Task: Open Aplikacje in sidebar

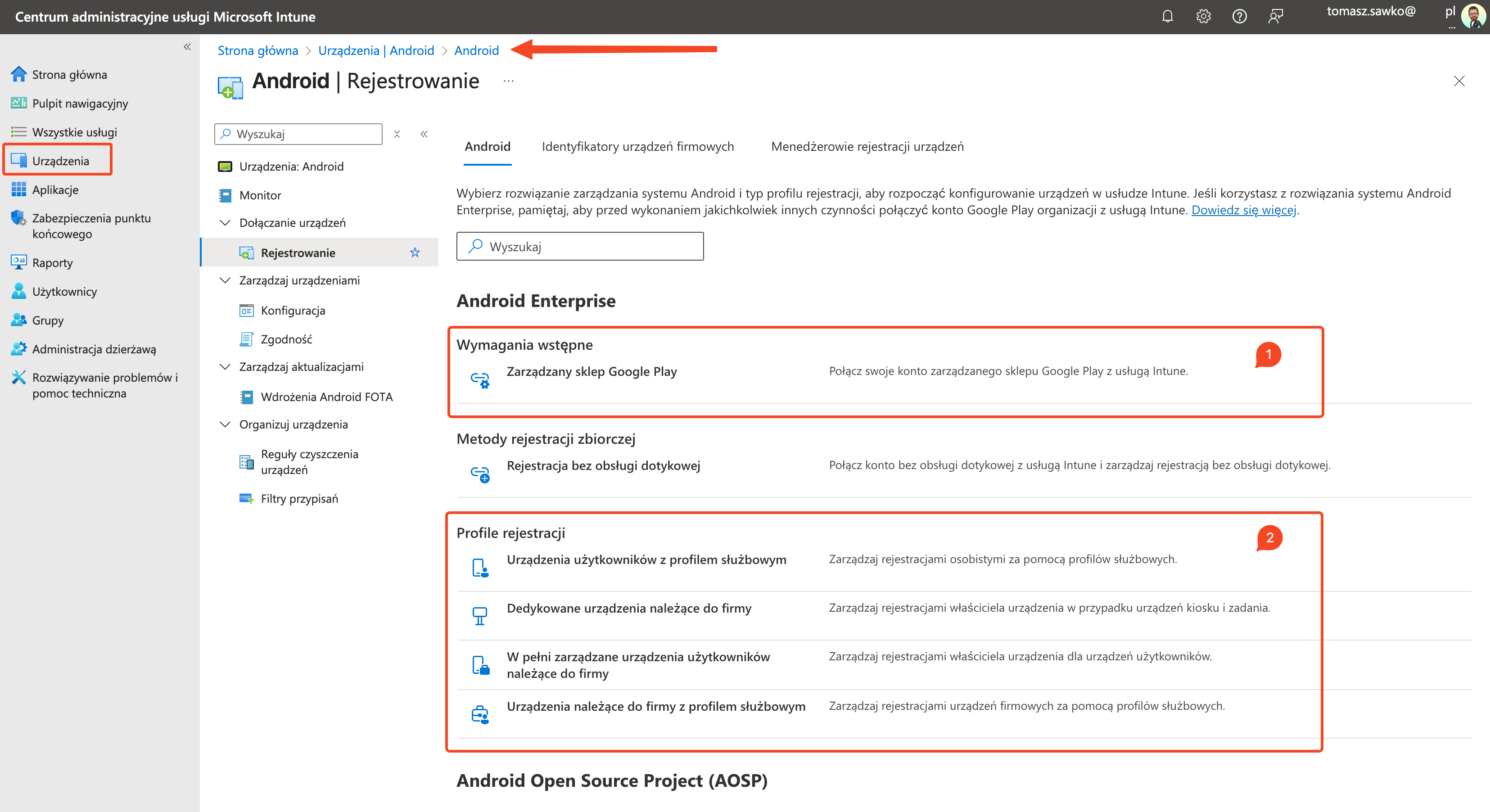Action: point(55,189)
